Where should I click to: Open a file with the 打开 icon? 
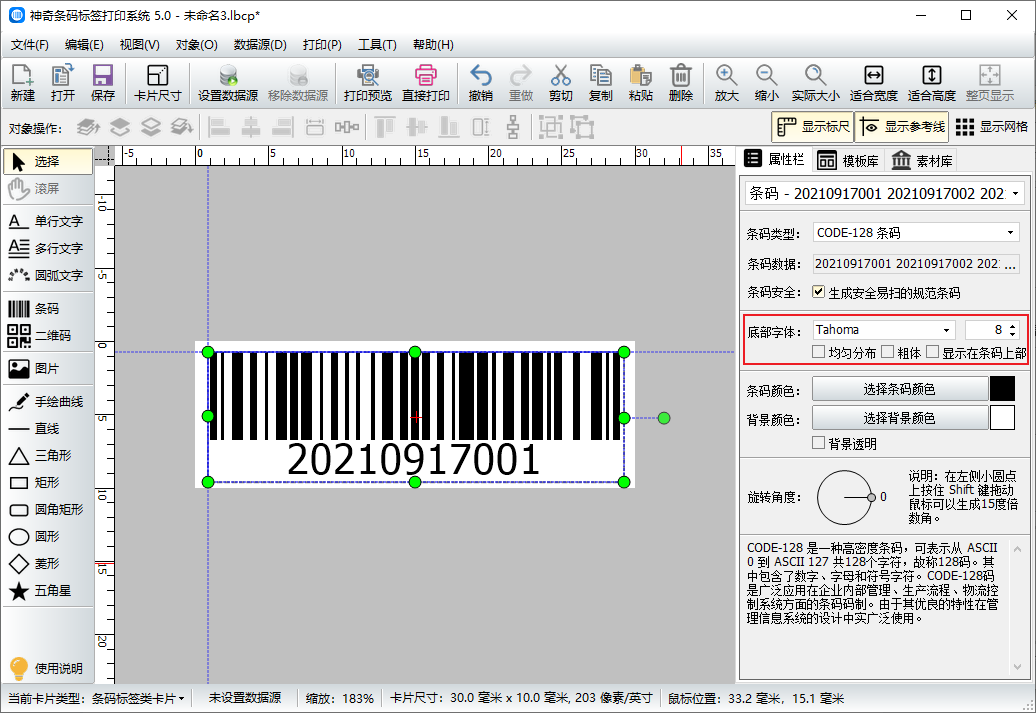(x=63, y=83)
